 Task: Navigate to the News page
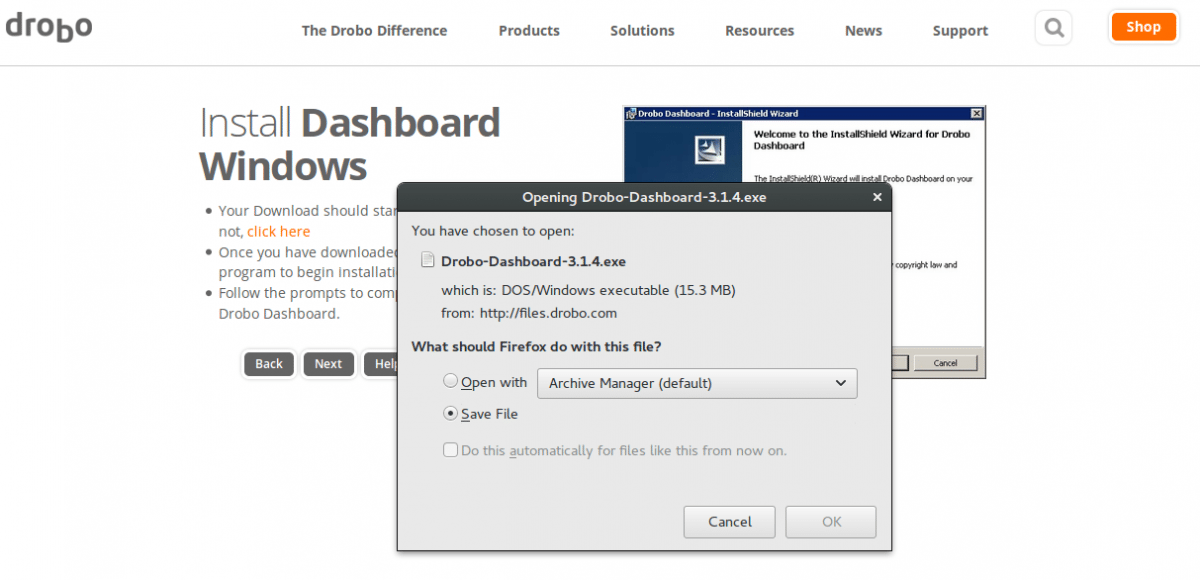click(863, 31)
